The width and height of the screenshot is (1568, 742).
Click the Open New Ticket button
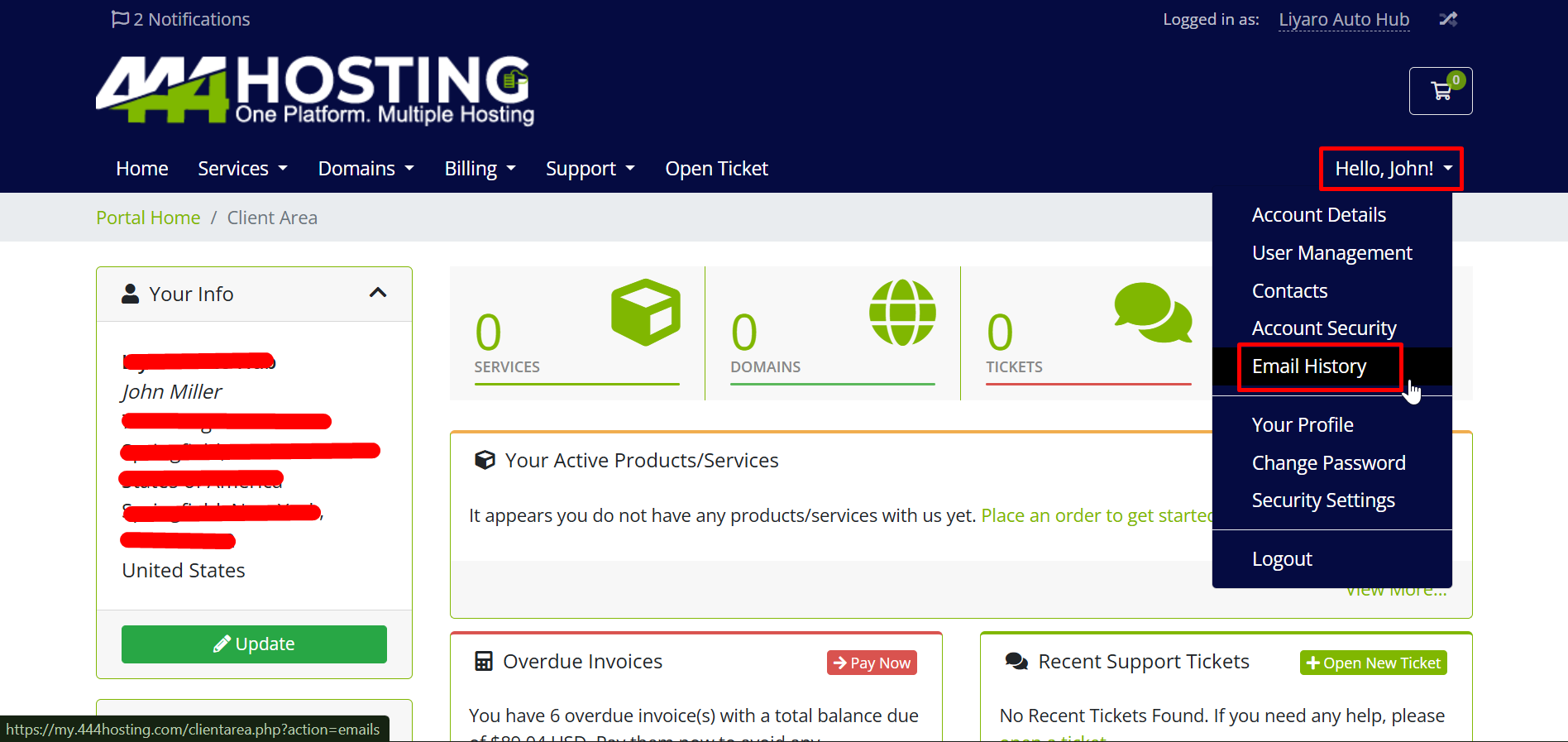(1373, 663)
